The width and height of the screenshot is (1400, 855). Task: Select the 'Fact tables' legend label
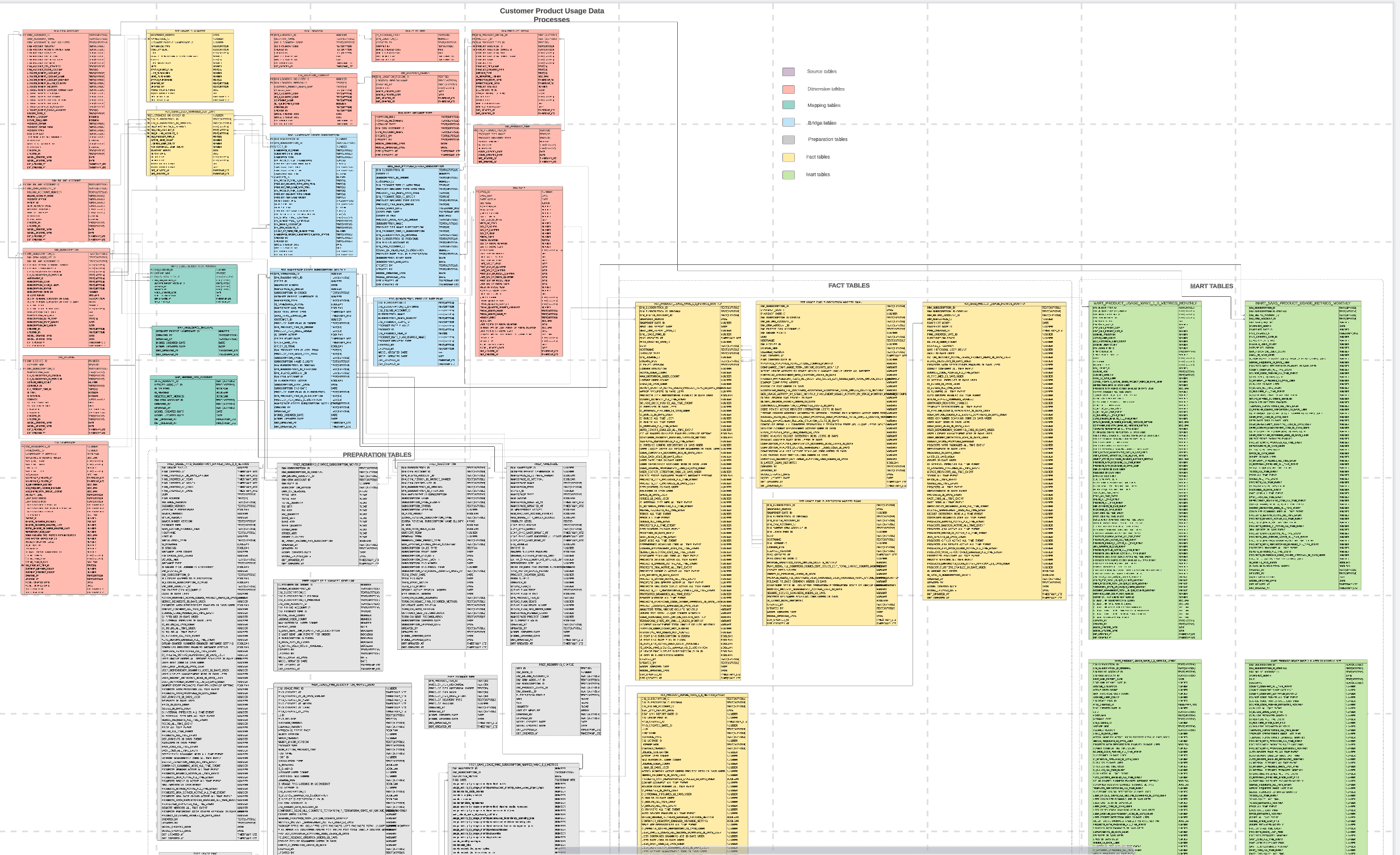pos(818,157)
